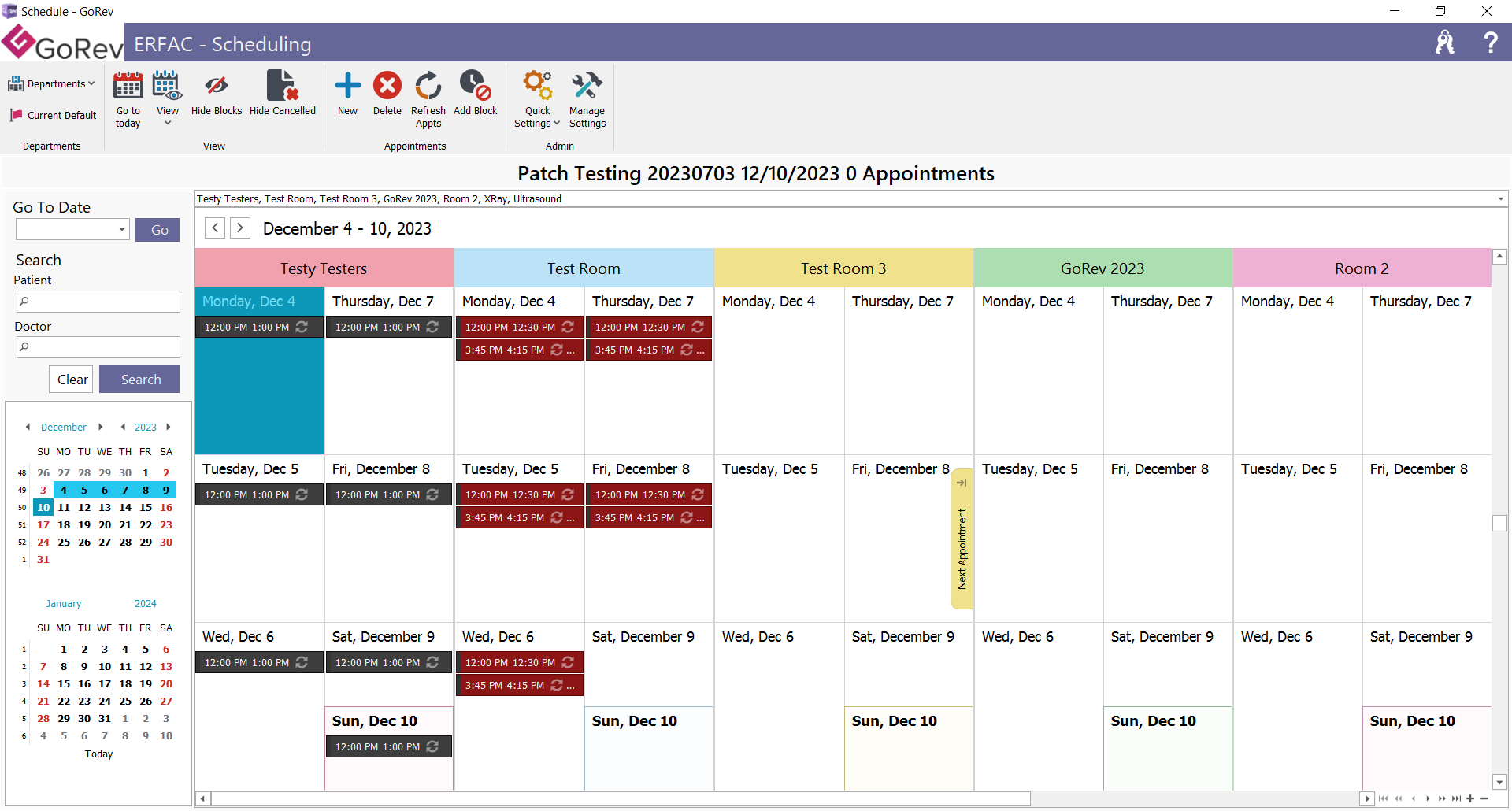Click the vertical scrollbar thumb
The height and width of the screenshot is (811, 1512).
pos(1499,523)
